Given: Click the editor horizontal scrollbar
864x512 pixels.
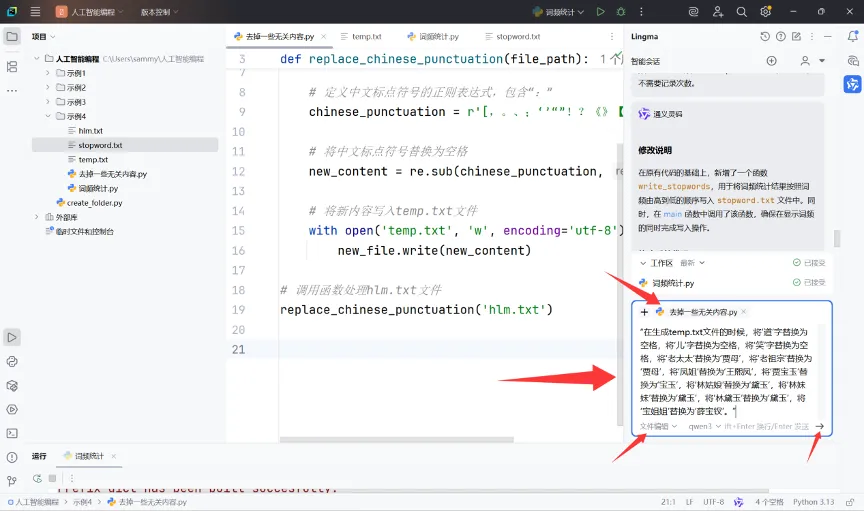Looking at the screenshot, I should click(x=397, y=440).
